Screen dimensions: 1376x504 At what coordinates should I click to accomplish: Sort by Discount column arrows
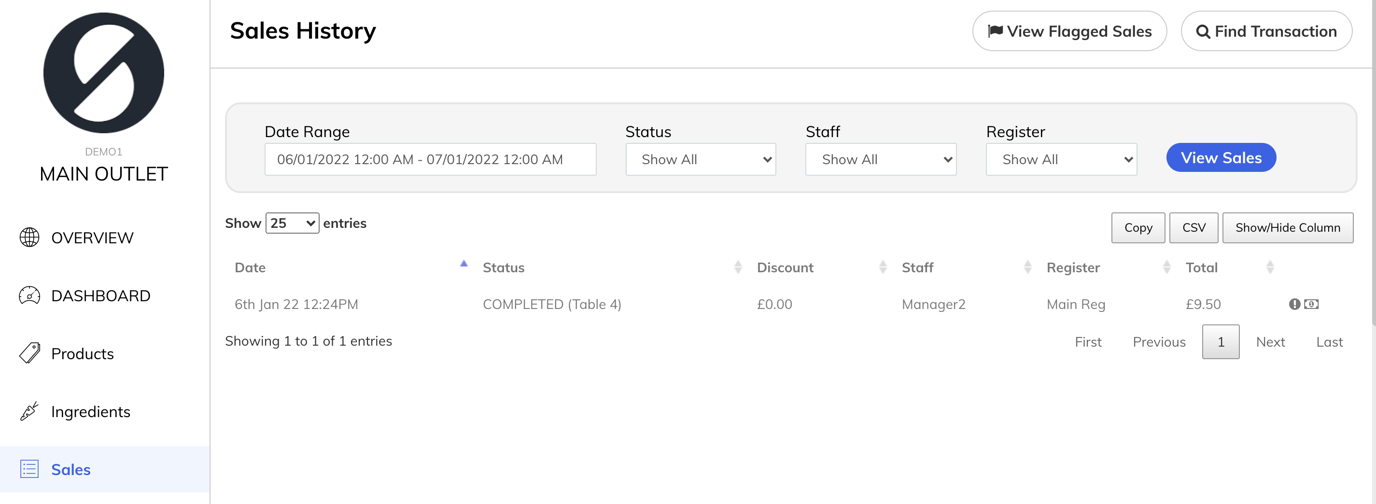pos(883,267)
